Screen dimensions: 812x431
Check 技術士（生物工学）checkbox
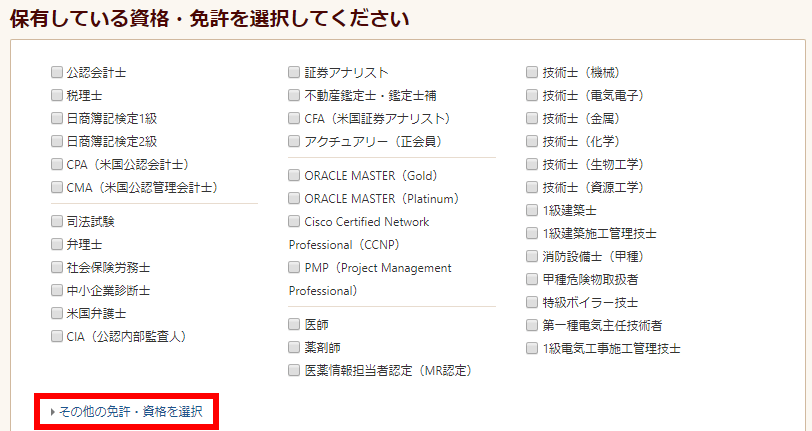[x=532, y=164]
